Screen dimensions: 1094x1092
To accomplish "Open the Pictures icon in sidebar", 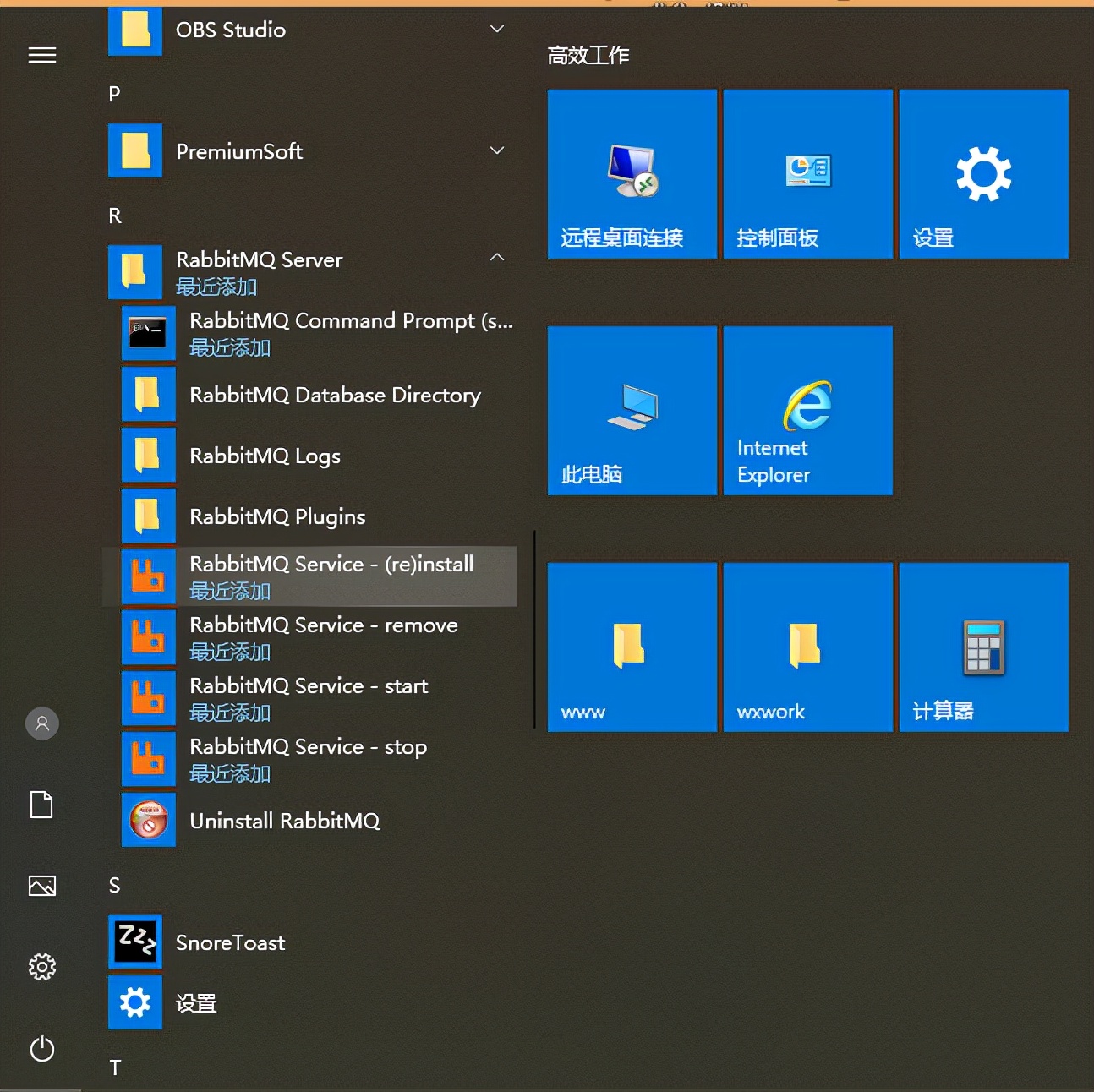I will (42, 886).
